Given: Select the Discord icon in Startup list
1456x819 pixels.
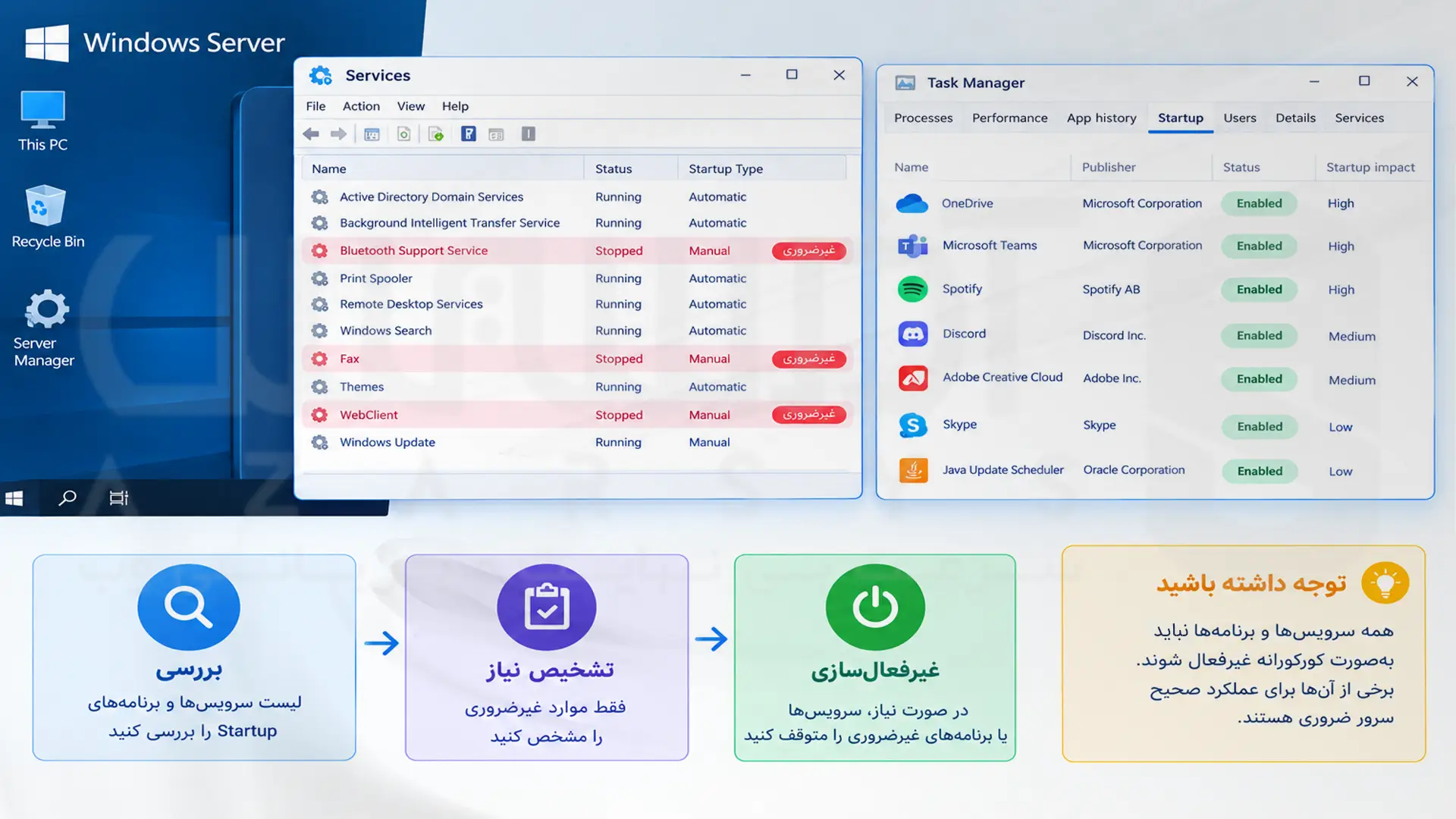Looking at the screenshot, I should click(x=913, y=334).
